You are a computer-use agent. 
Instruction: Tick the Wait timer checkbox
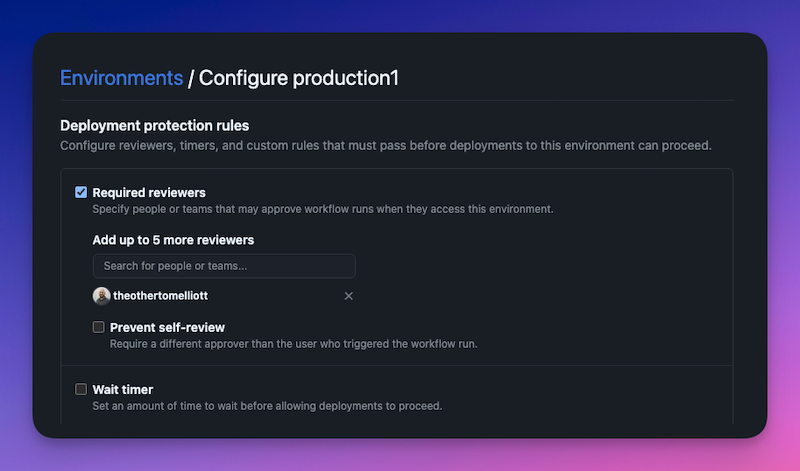pyautogui.click(x=81, y=389)
